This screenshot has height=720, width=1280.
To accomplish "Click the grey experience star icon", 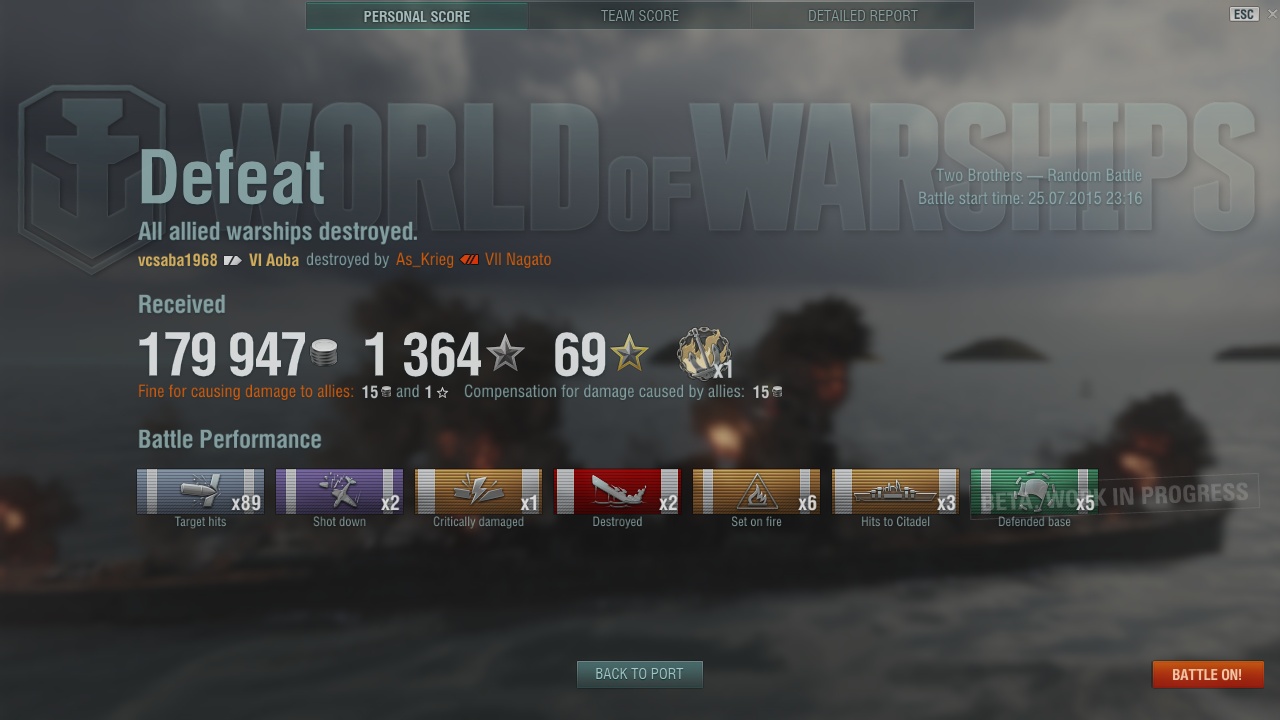I will click(505, 354).
